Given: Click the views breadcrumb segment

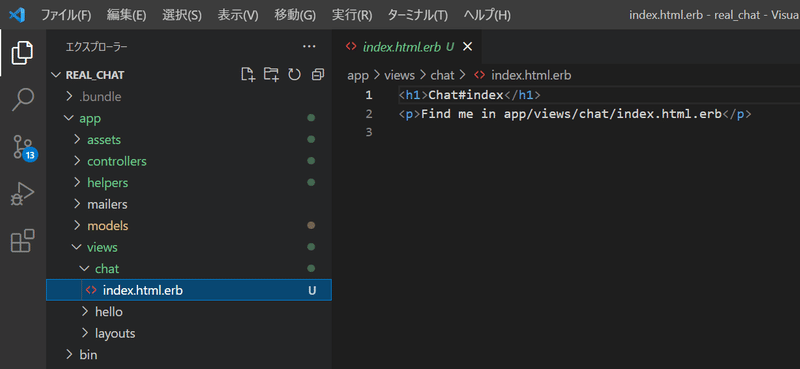Looking at the screenshot, I should pyautogui.click(x=399, y=76).
